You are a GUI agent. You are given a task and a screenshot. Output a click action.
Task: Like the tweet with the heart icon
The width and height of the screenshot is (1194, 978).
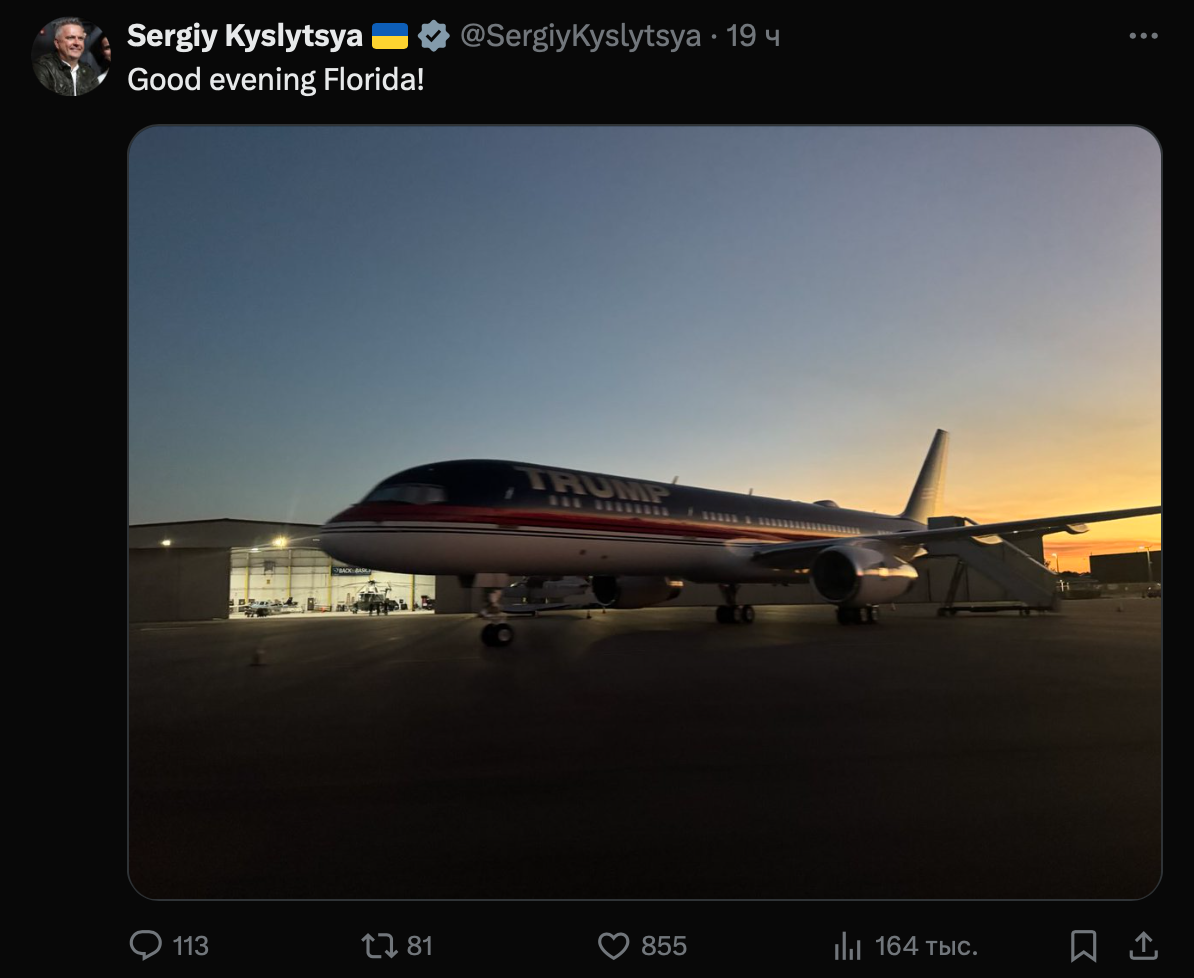pos(612,945)
